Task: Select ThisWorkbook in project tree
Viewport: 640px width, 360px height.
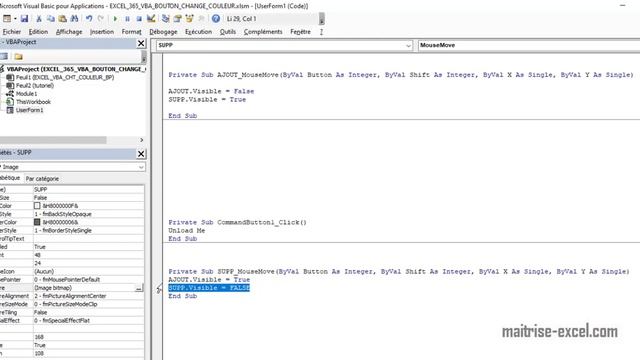Action: pos(33,102)
